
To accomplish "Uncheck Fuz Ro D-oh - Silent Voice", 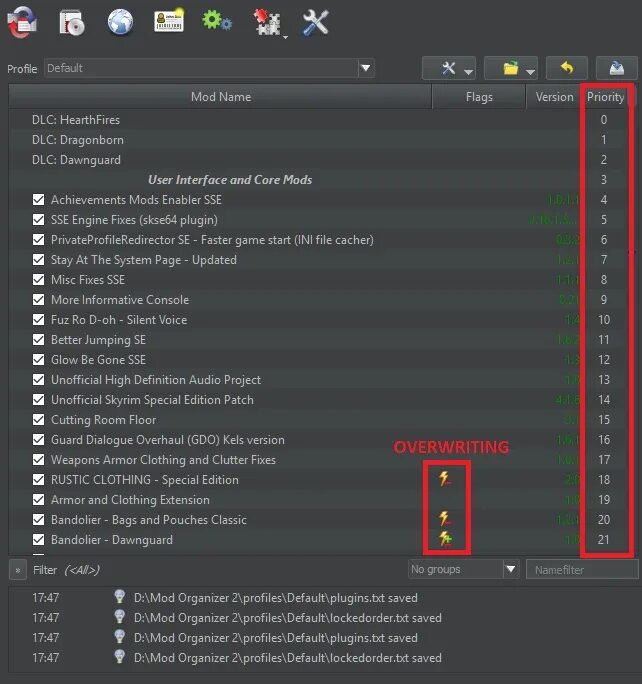I will click(x=38, y=320).
